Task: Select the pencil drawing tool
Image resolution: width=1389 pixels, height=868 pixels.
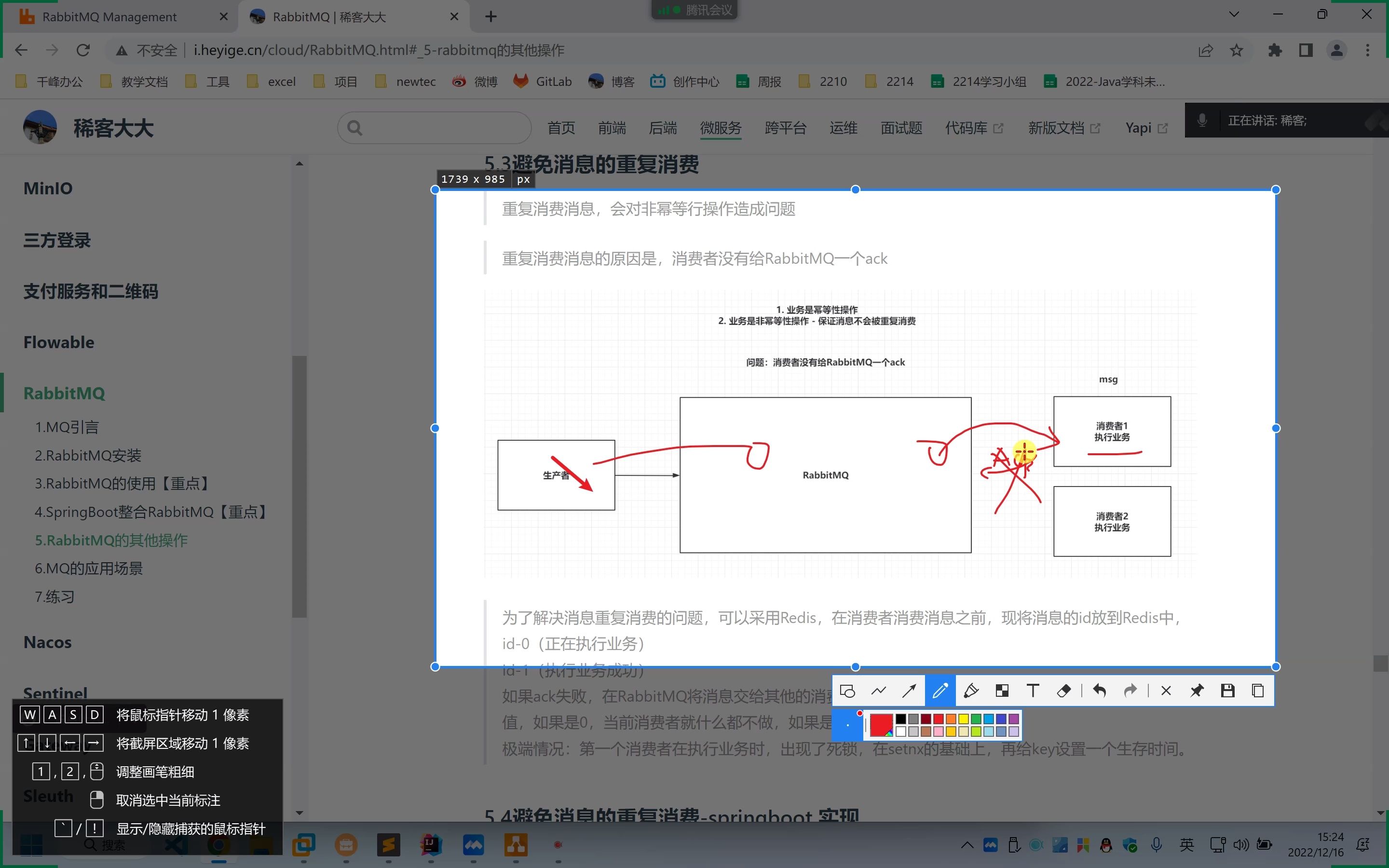Action: click(940, 691)
